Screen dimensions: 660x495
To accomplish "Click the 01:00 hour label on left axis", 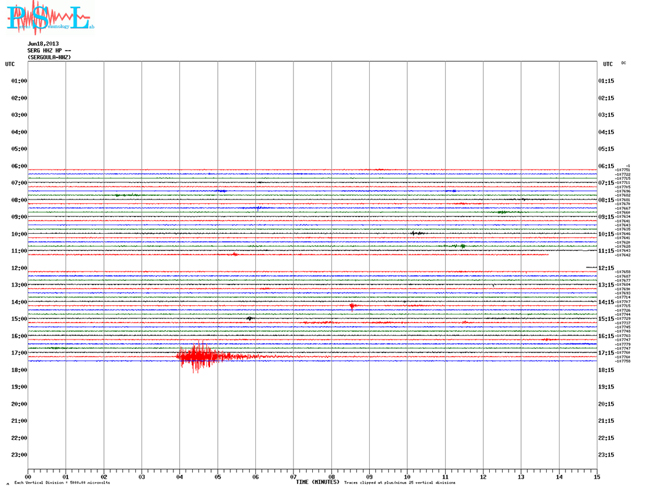I will pyautogui.click(x=19, y=81).
